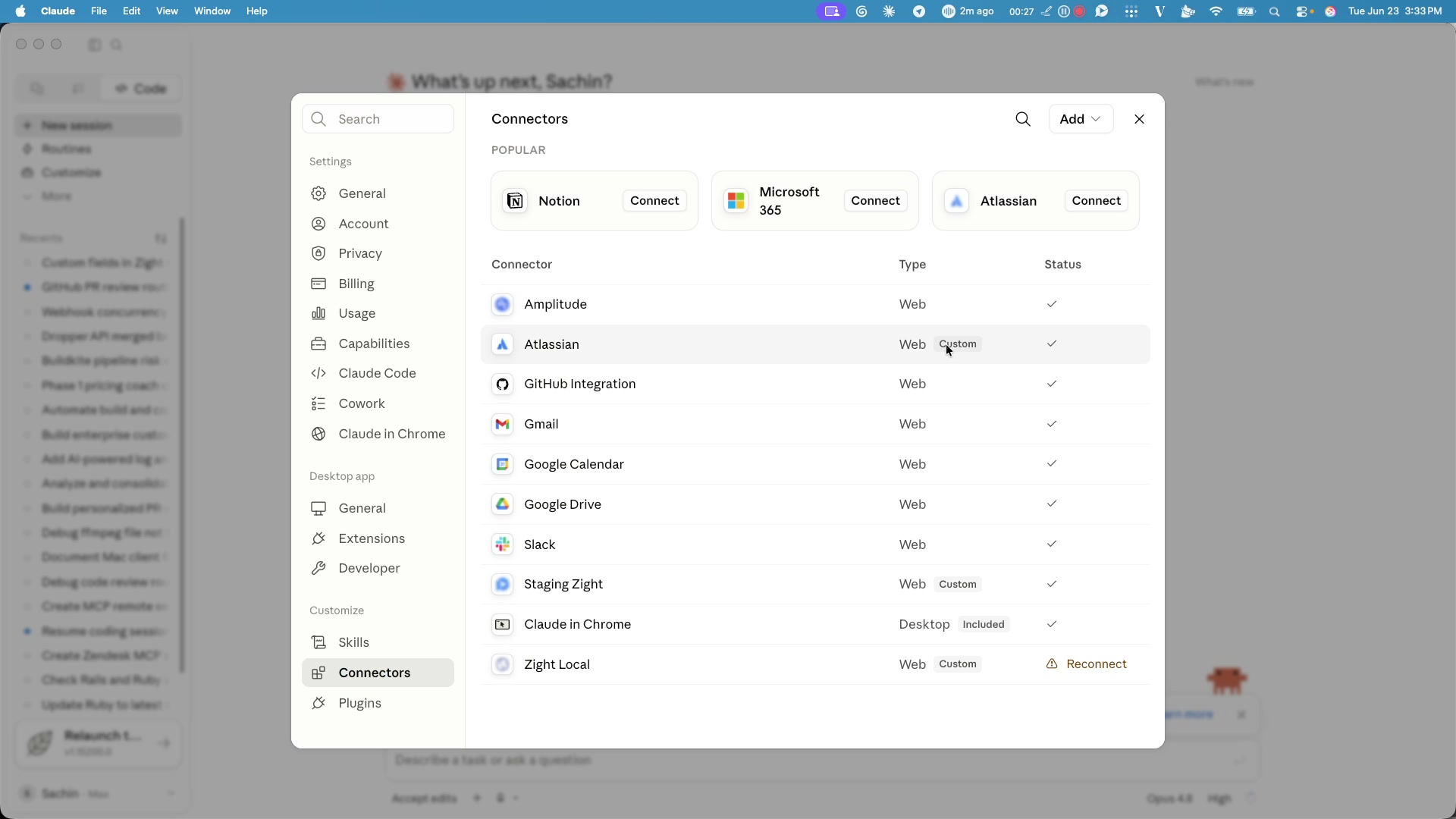
Task: View Usage settings
Action: tap(378, 313)
